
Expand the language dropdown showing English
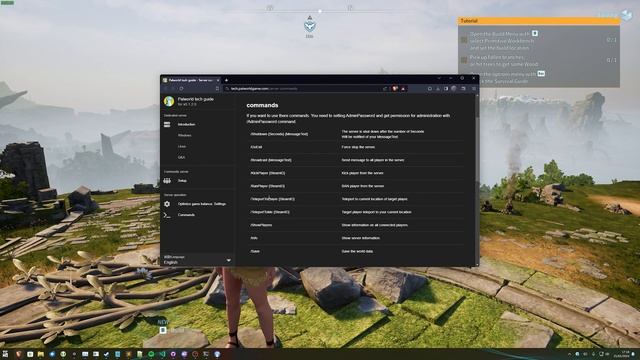coord(198,260)
